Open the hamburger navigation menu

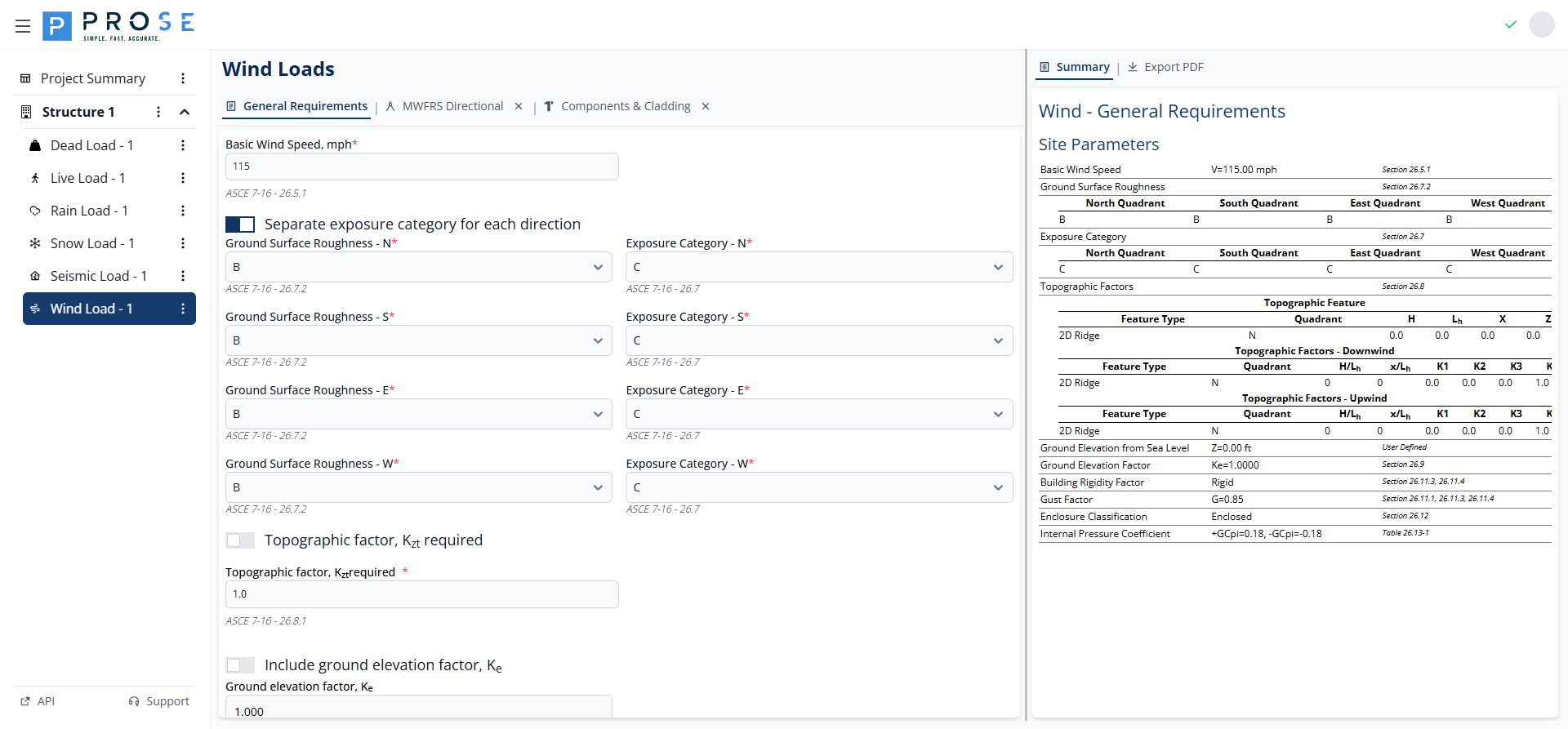point(23,26)
